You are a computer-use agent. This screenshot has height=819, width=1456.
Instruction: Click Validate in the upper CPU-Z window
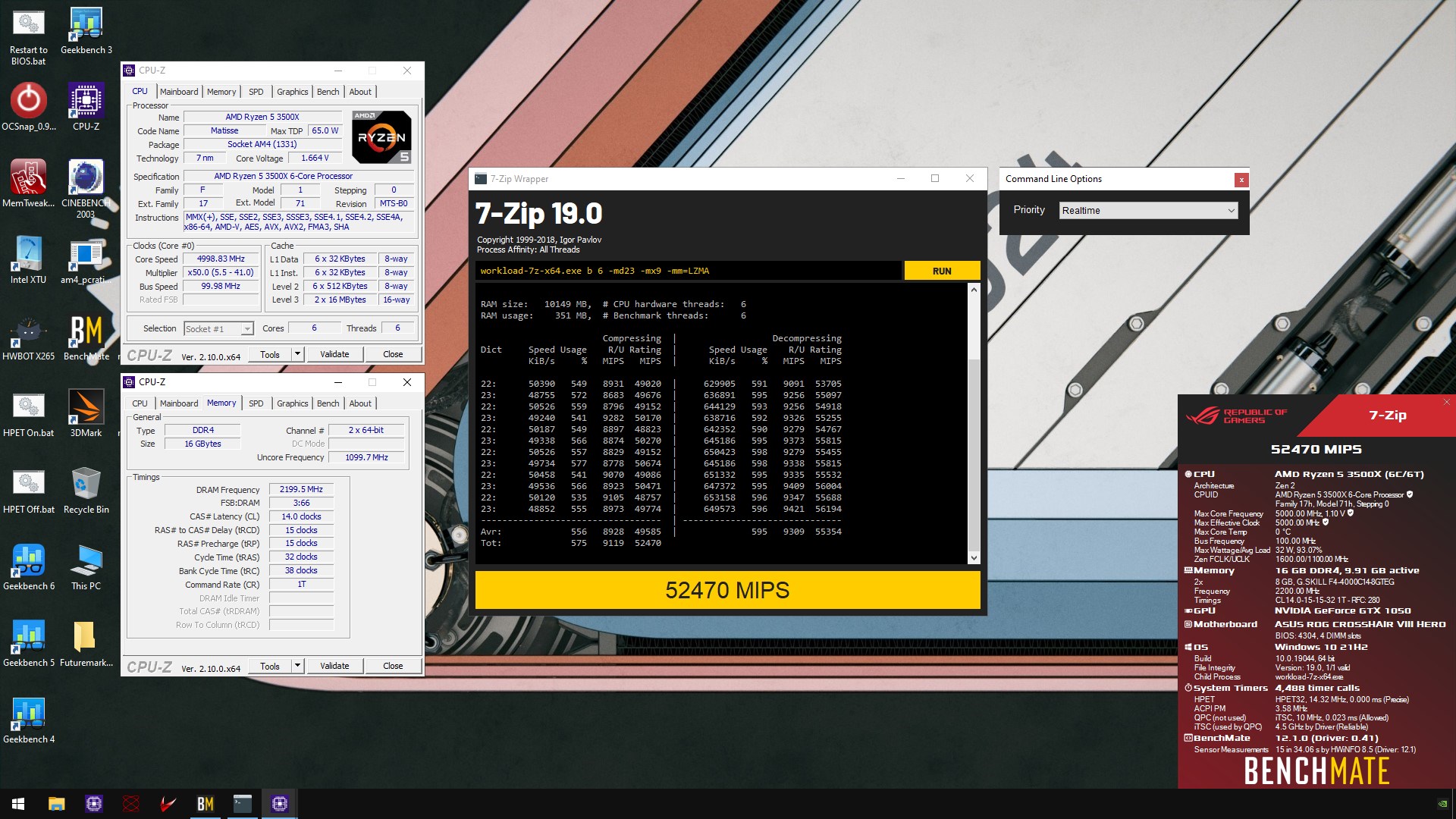(x=334, y=354)
